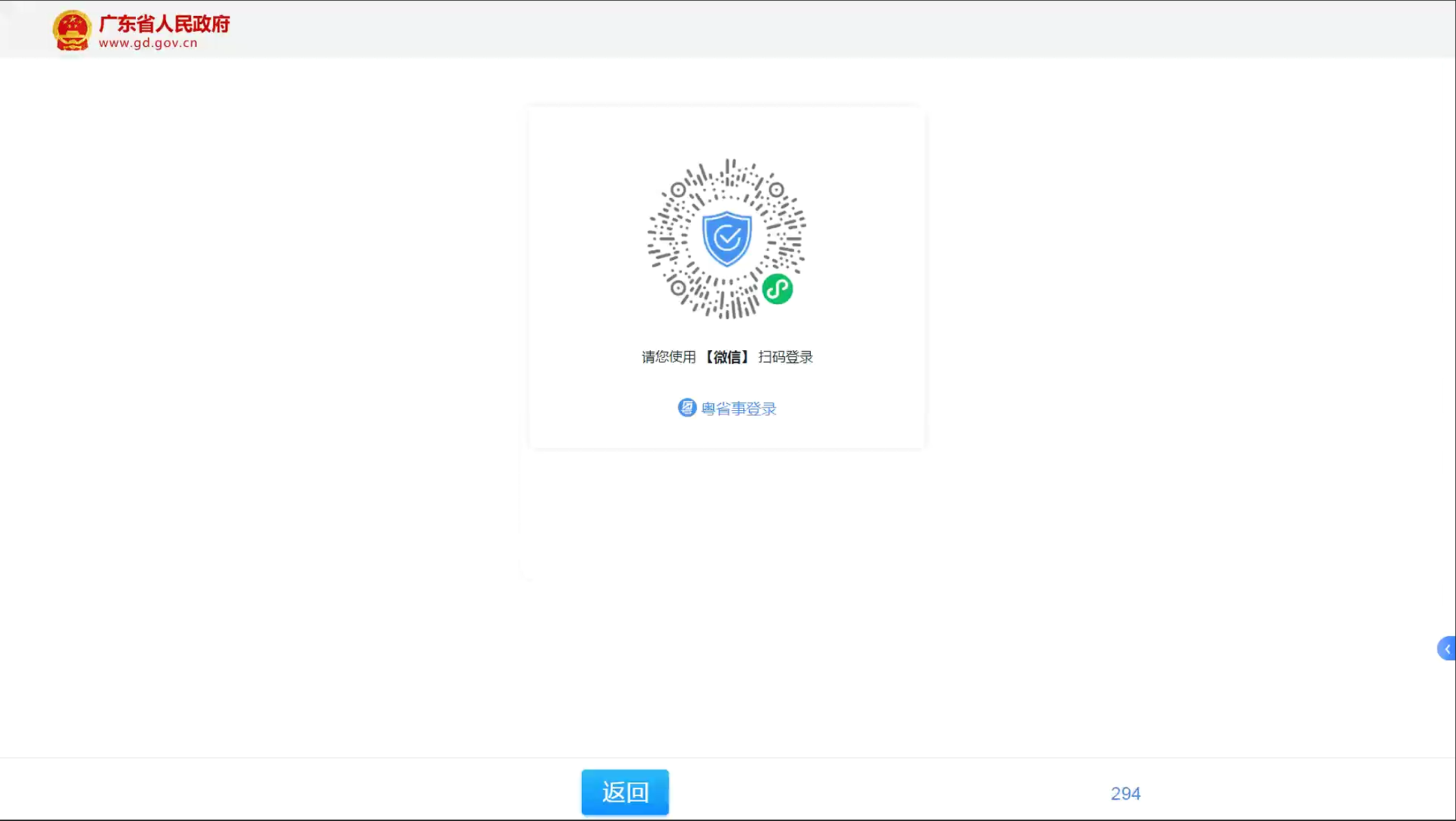Screen dimensions: 1456x821
Task: Click the 广东省人民政府 header title
Action: [165, 23]
